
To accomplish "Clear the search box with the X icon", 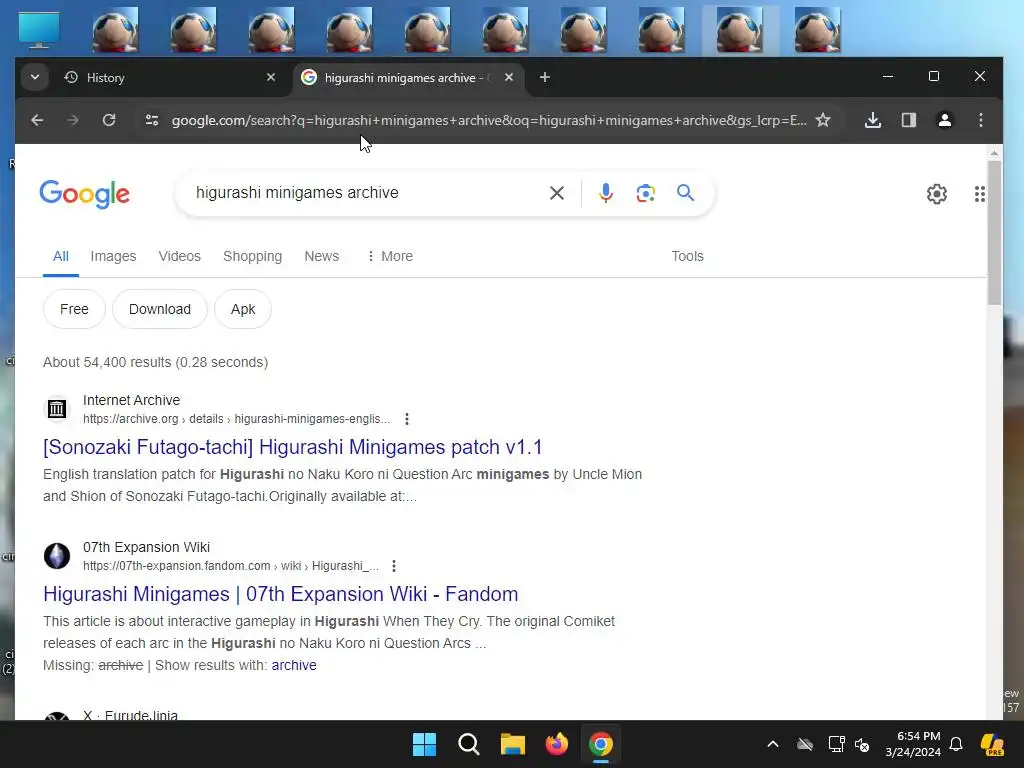I will coord(557,193).
